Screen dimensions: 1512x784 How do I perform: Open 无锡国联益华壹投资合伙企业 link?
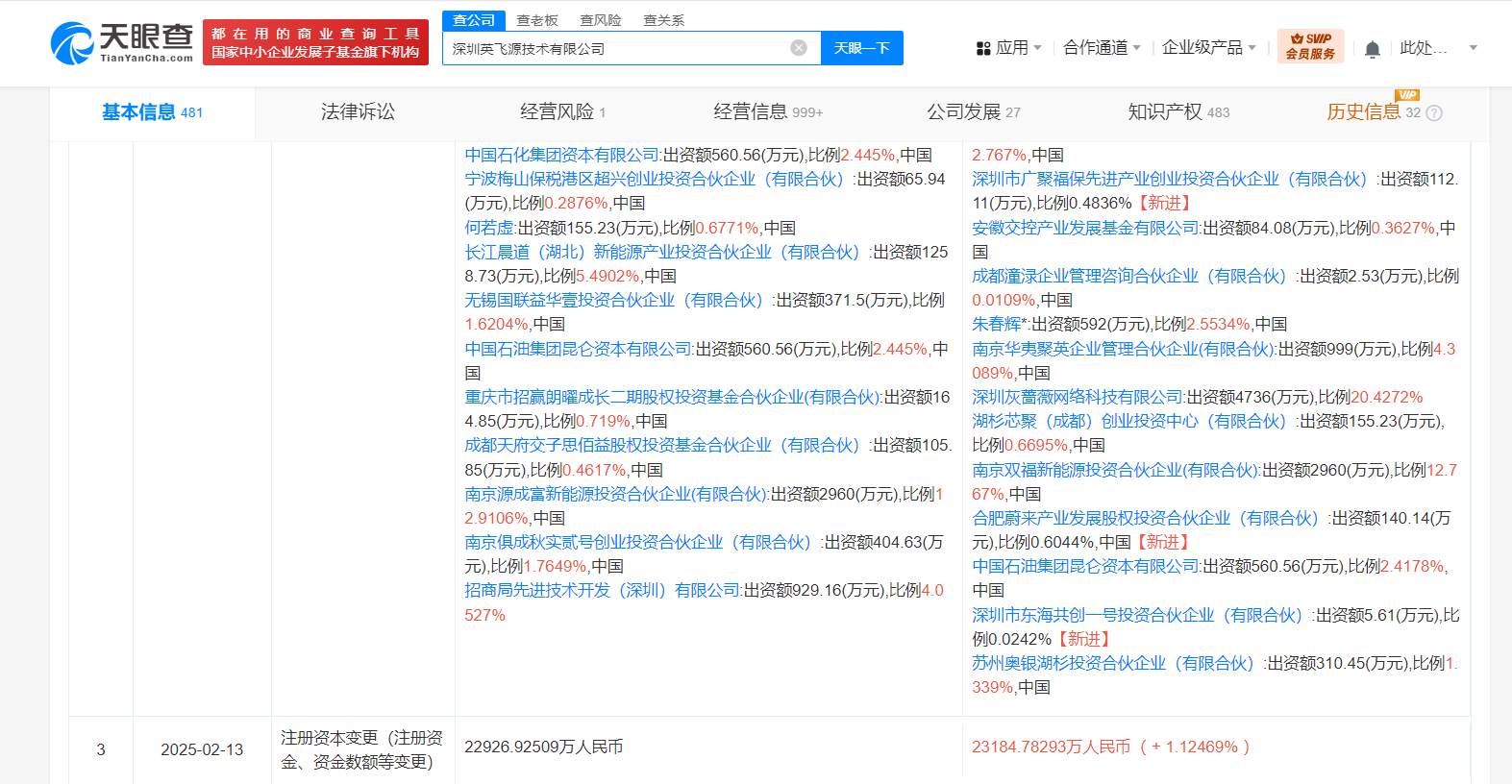pyautogui.click(x=613, y=300)
